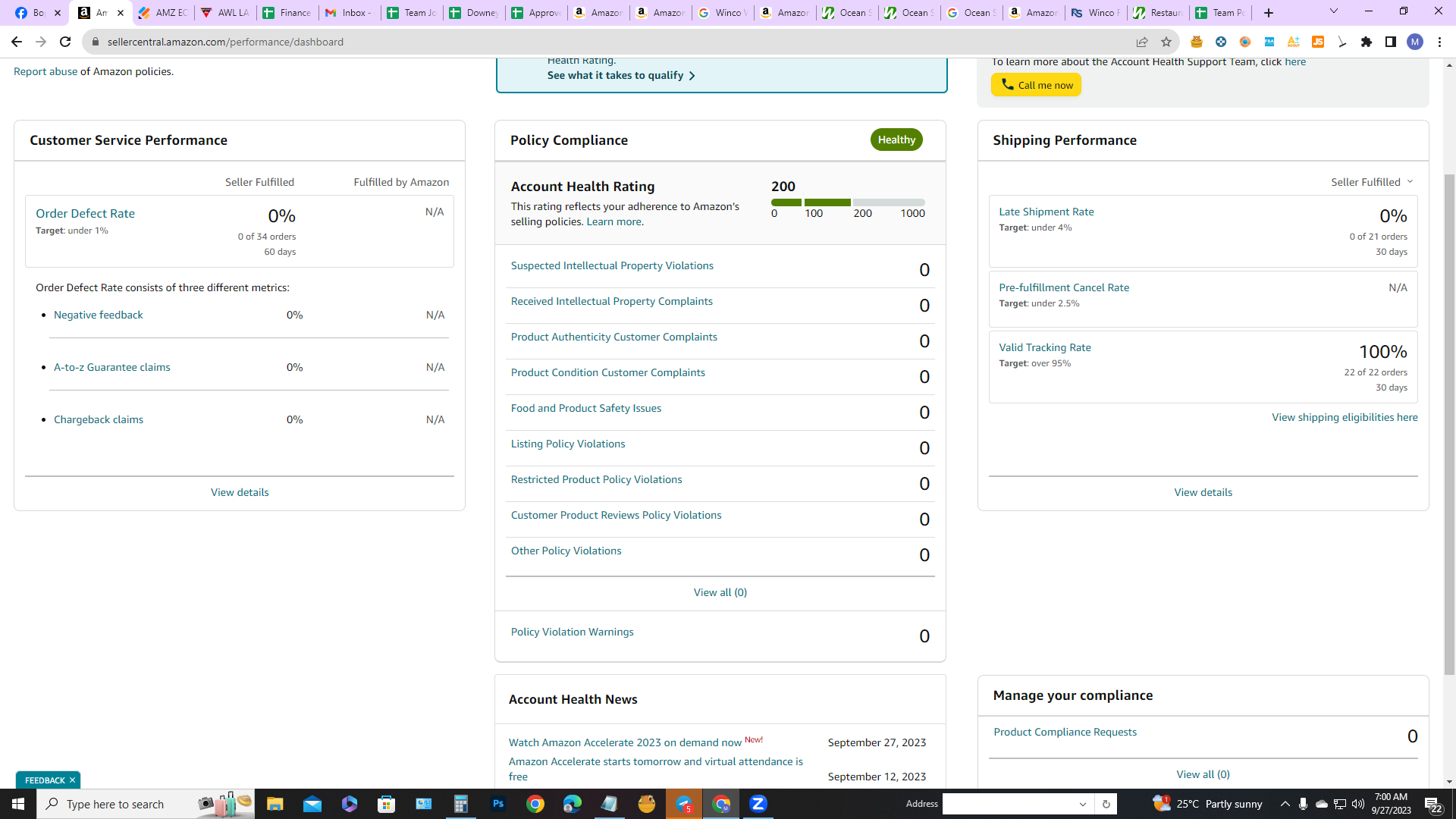
Task: Open Pre-fulfillment Cancel Rate link
Action: click(1064, 287)
